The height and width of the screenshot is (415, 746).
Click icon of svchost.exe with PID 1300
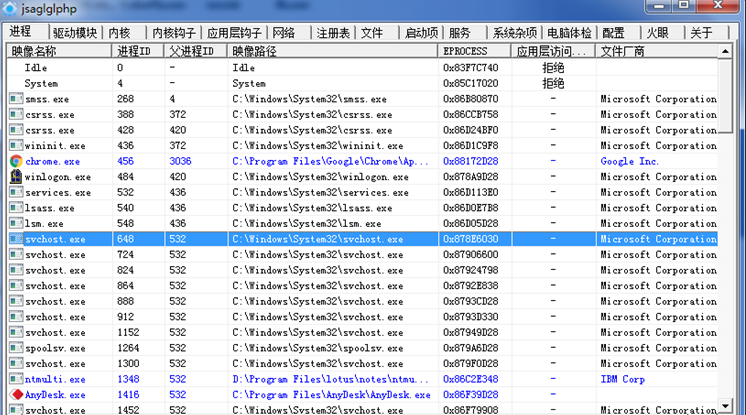tap(16, 364)
